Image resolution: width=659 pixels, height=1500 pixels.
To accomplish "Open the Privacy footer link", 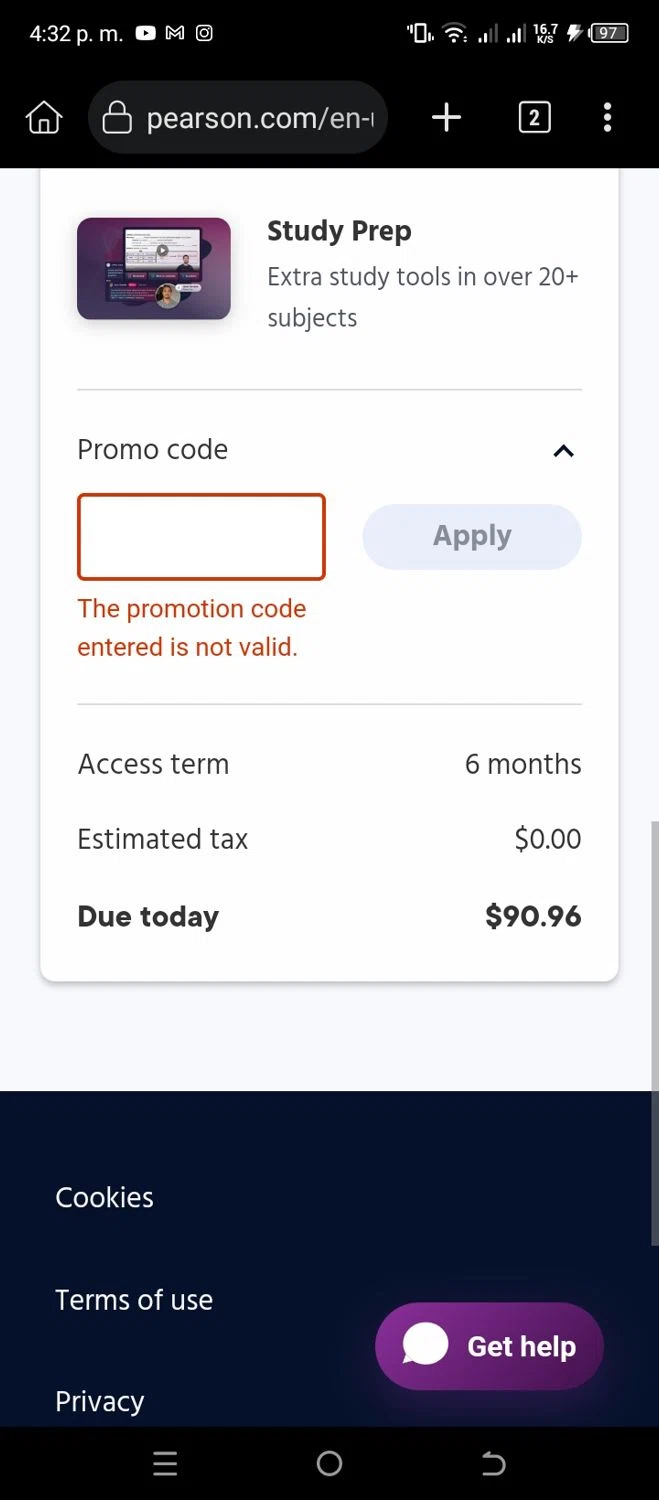I will [x=99, y=1401].
